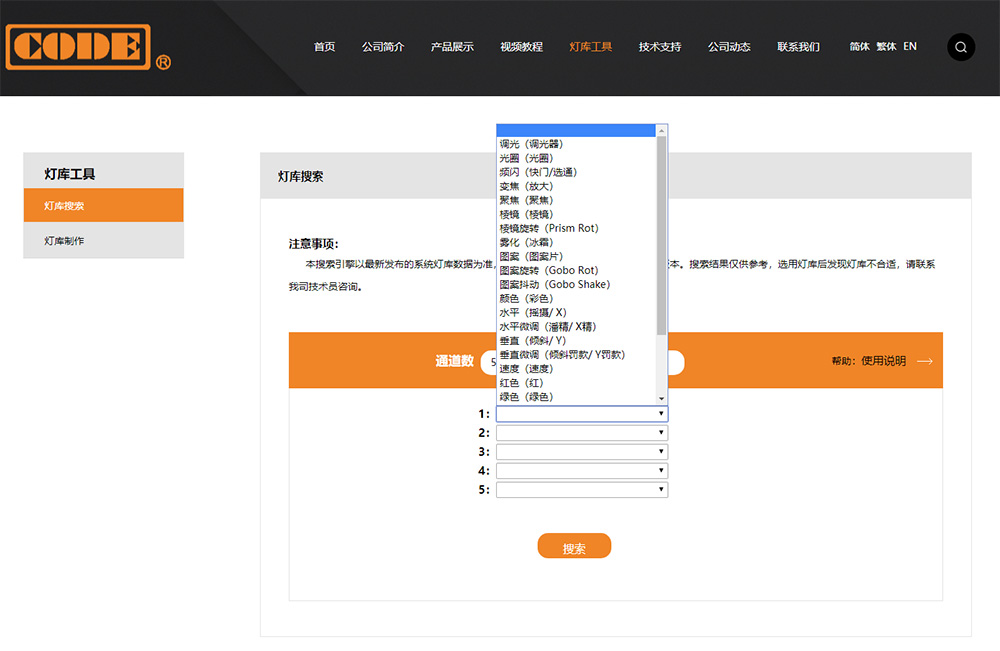Pick 图案抖动 (Gobo Shake) from list
The image size is (1000, 651).
click(554, 284)
